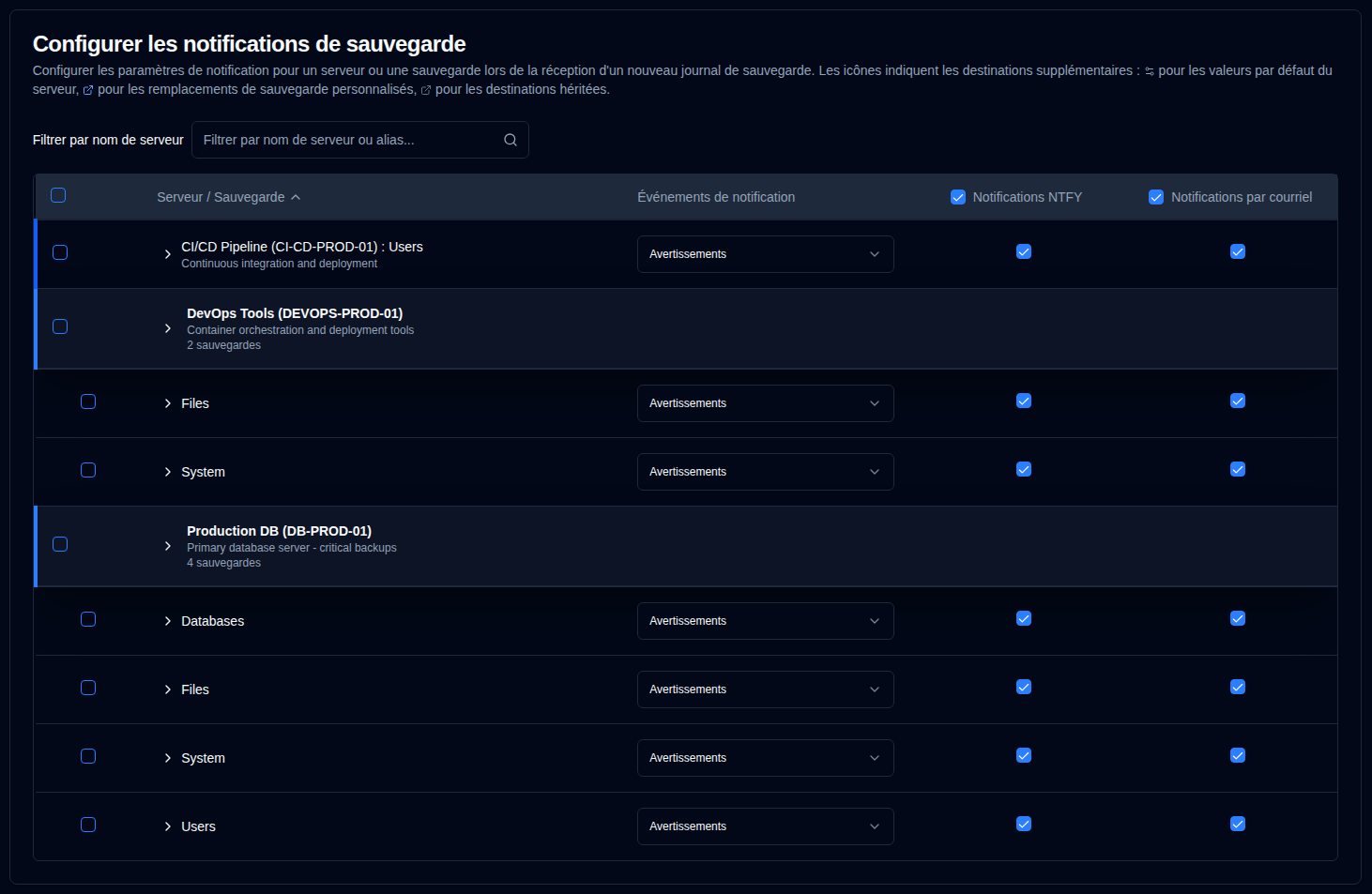Open the events dropdown for Production DB Users
Screen dimensions: 1372x894
tap(766, 826)
